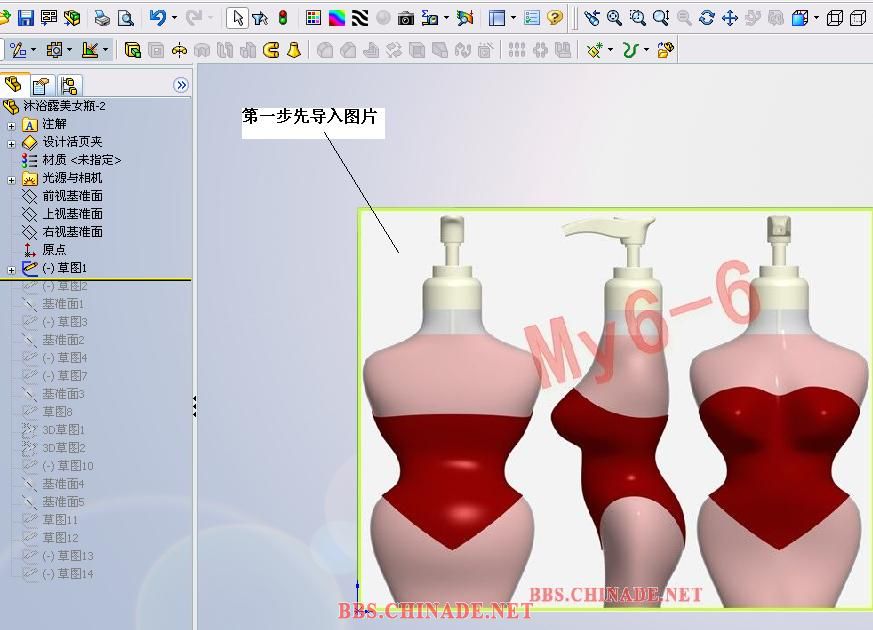Screen dimensions: 873x630
Task: Click the yellow Lofted Boss icon
Action: pyautogui.click(x=295, y=51)
